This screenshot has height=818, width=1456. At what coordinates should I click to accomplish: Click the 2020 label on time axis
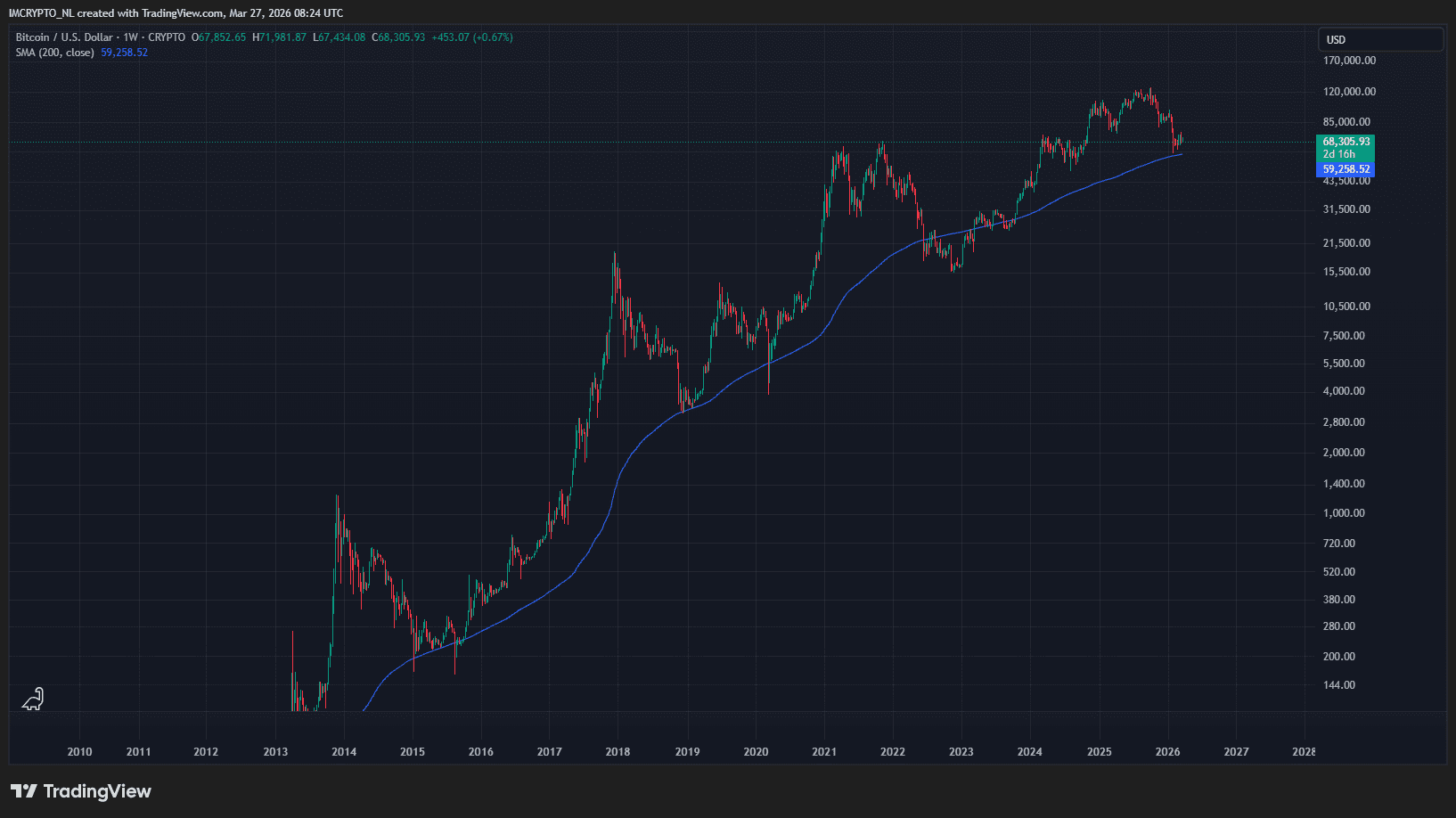point(756,752)
